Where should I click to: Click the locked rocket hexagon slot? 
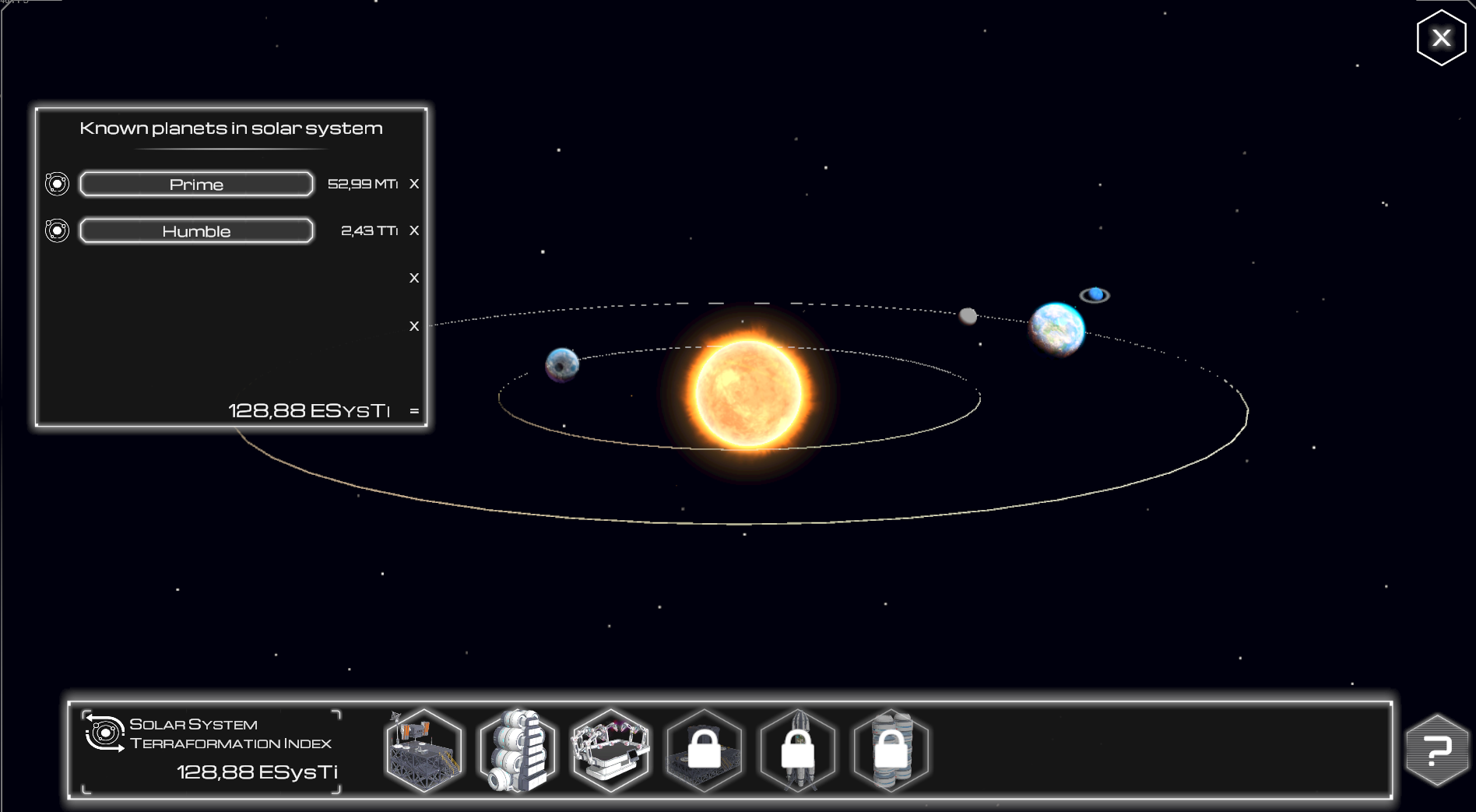coord(798,750)
